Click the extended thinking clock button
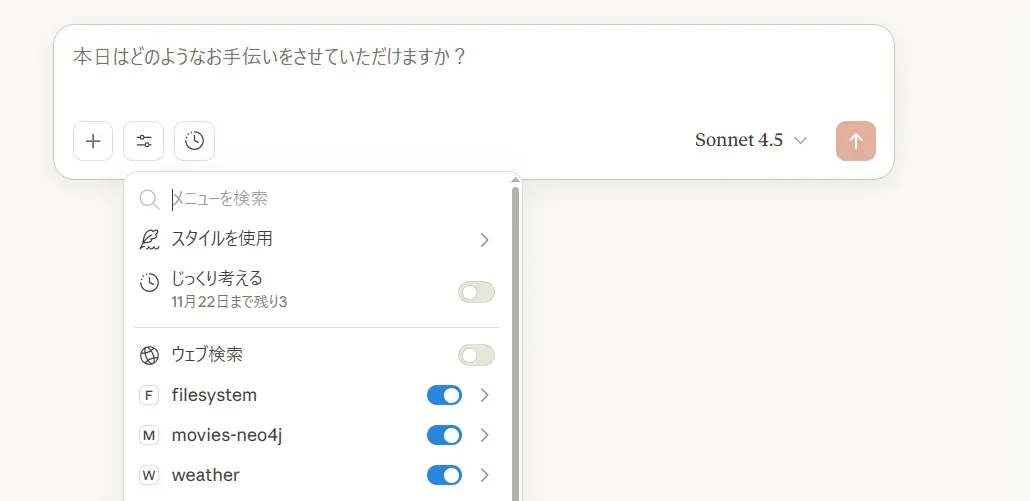 (x=194, y=141)
